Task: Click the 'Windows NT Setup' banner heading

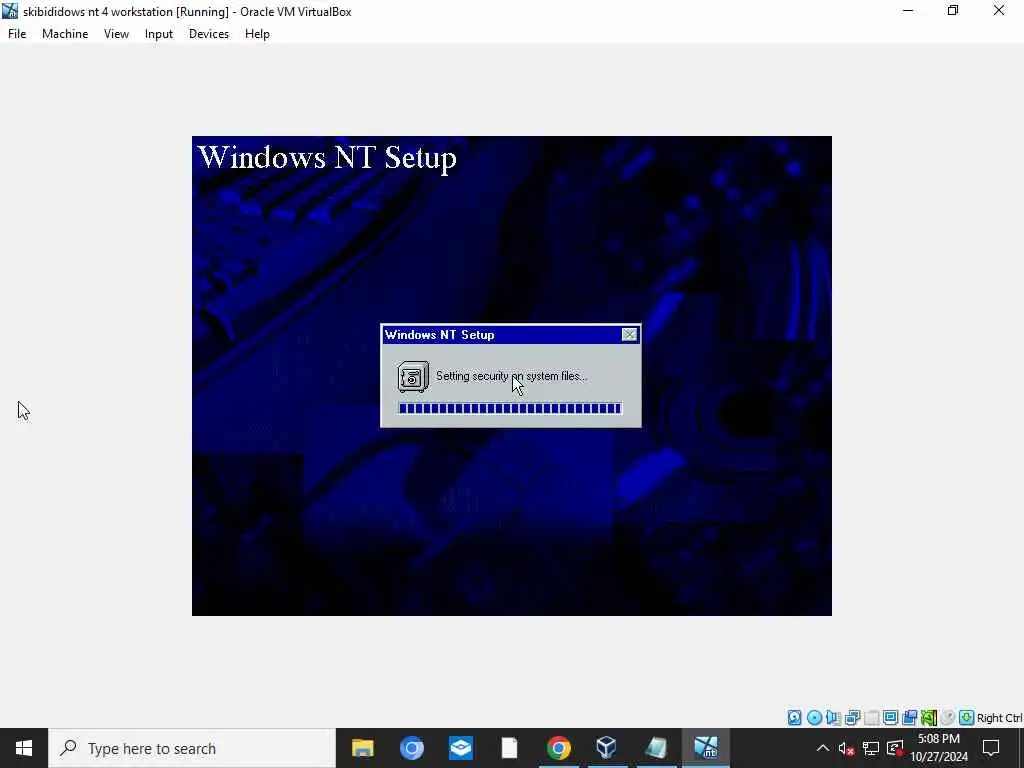Action: tap(327, 158)
